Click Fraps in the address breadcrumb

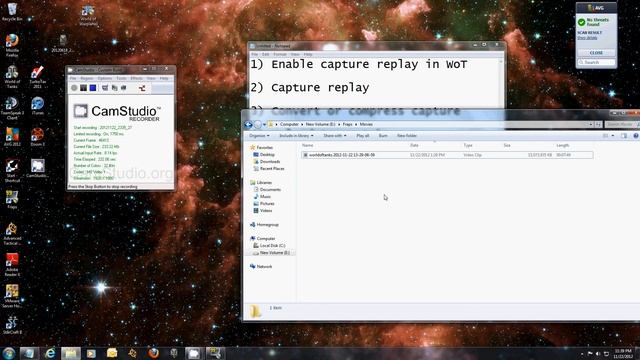coord(347,124)
